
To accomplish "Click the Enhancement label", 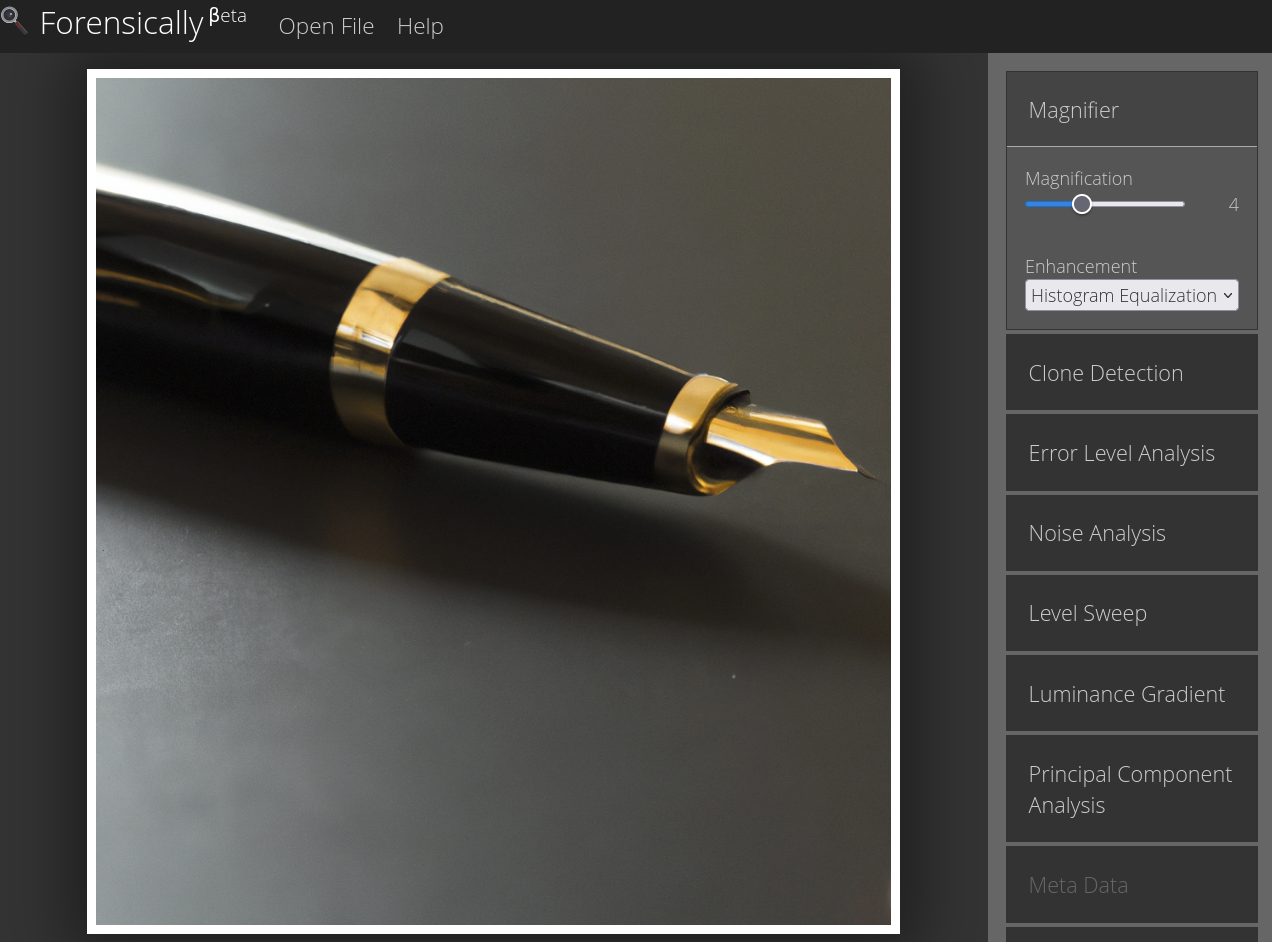I will tap(1081, 266).
